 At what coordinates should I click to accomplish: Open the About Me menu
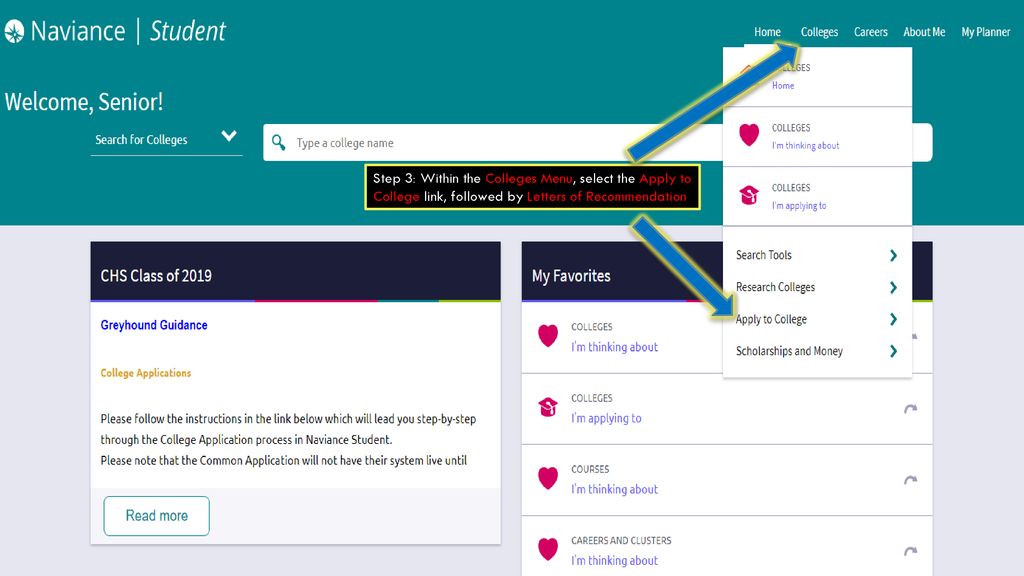click(924, 32)
